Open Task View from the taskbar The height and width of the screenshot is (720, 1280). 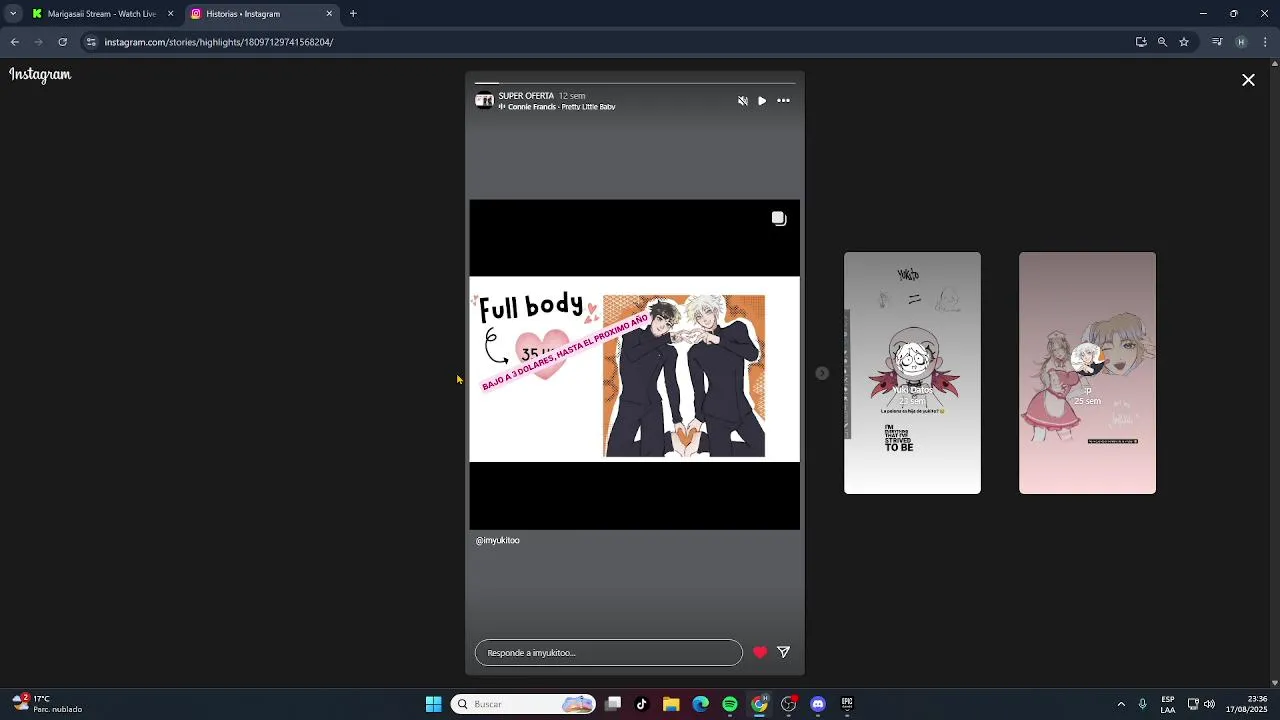(x=613, y=704)
